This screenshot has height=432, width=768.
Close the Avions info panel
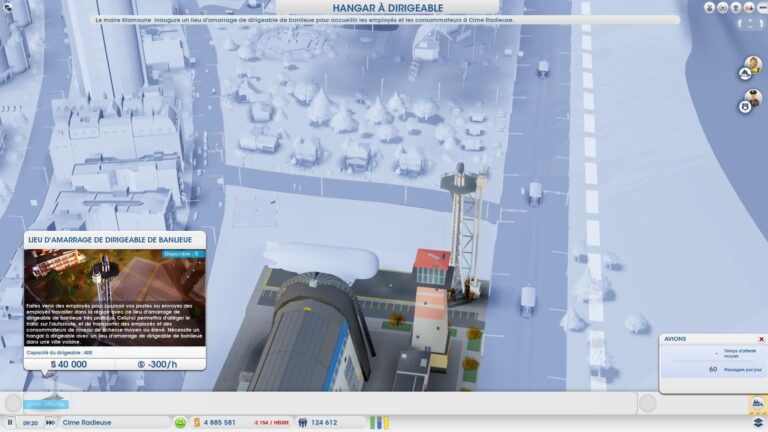tap(761, 339)
